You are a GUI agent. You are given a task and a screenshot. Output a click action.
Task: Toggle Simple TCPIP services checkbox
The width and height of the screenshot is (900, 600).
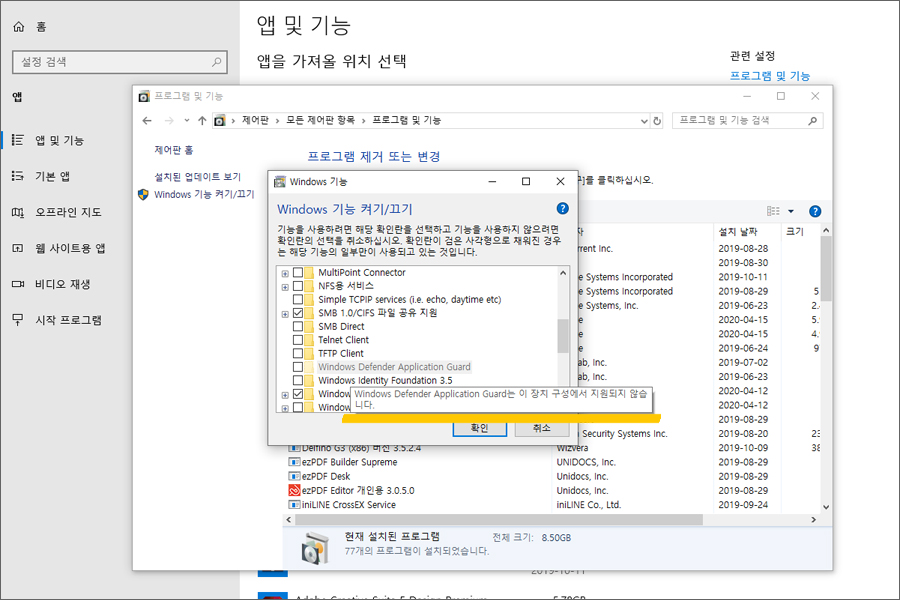pos(298,300)
